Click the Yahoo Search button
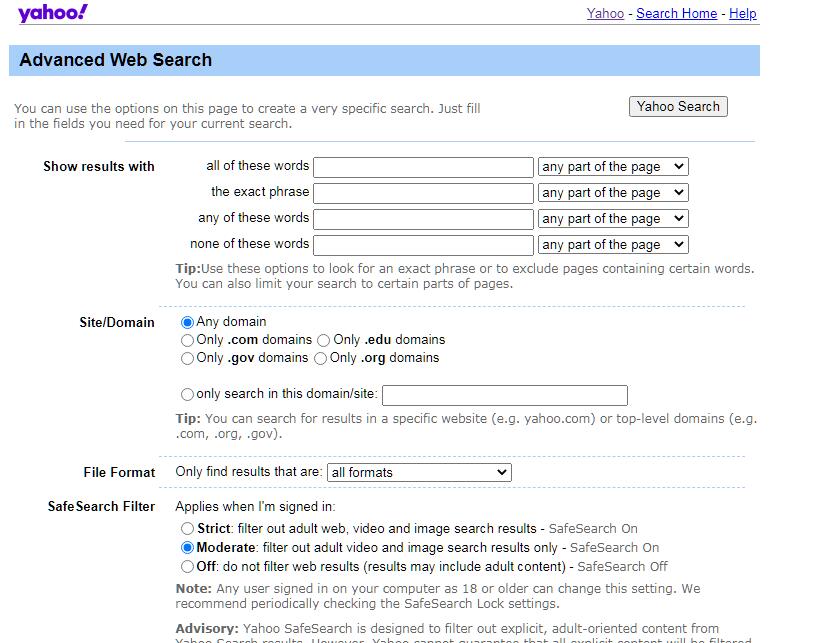This screenshot has height=643, width=824. [678, 107]
